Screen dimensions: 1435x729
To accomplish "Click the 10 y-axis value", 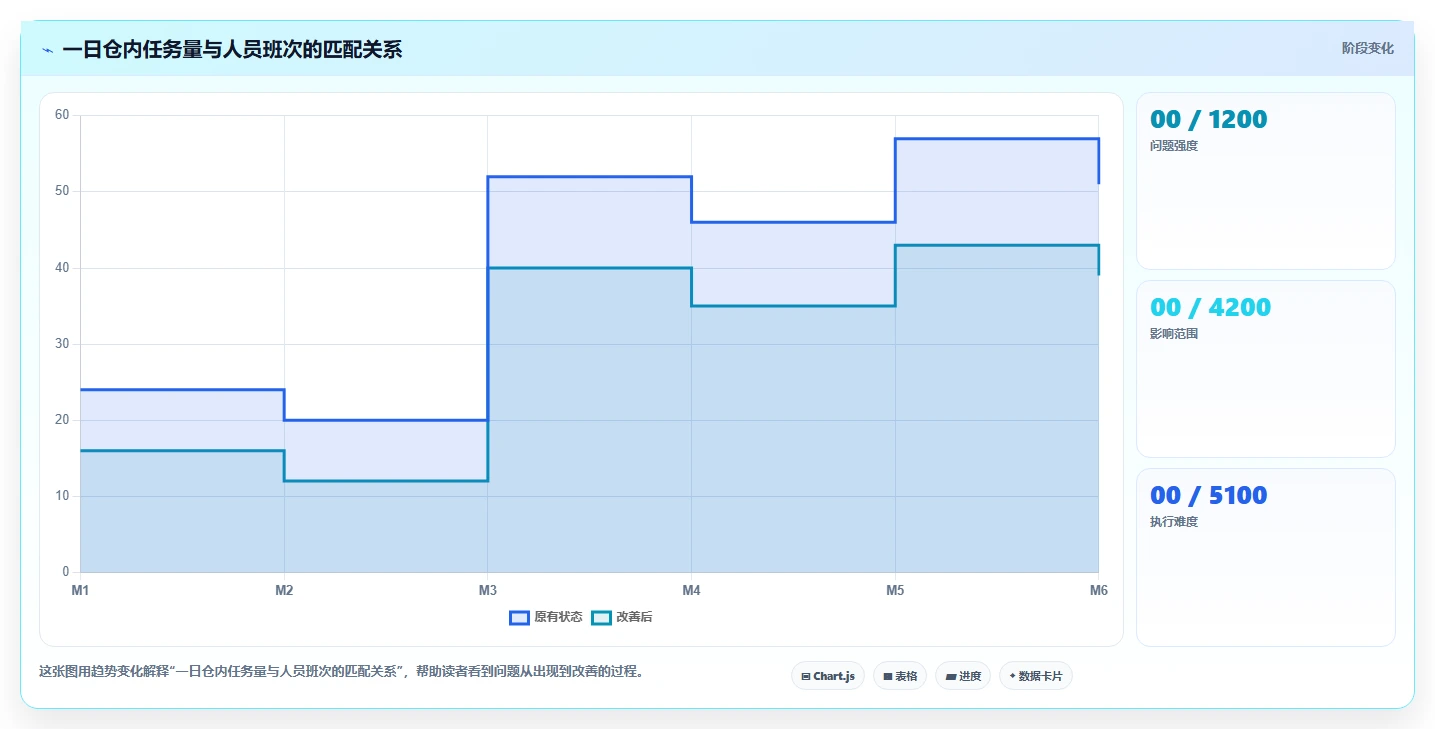I will [62, 496].
